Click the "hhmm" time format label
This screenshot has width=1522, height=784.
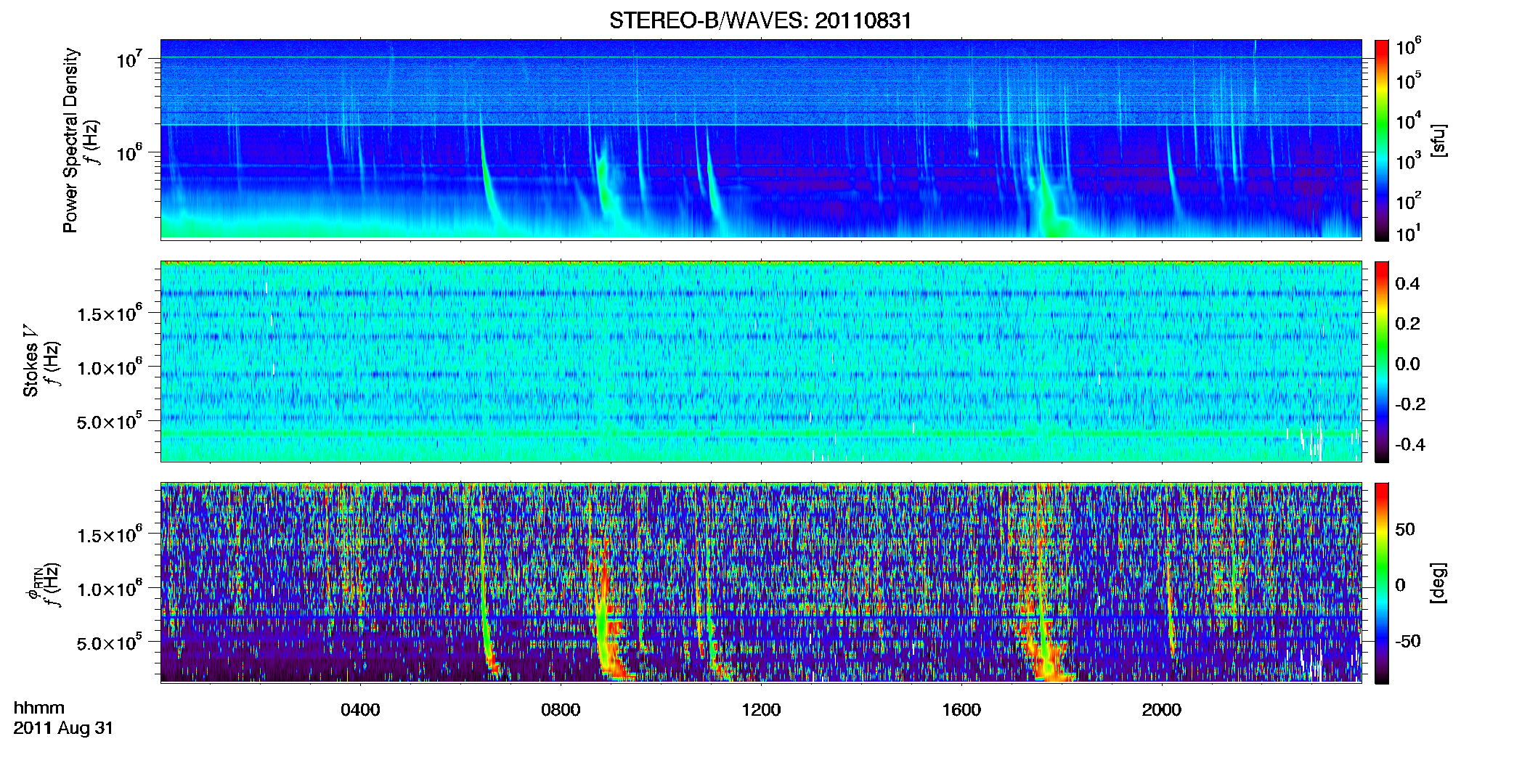pos(39,709)
